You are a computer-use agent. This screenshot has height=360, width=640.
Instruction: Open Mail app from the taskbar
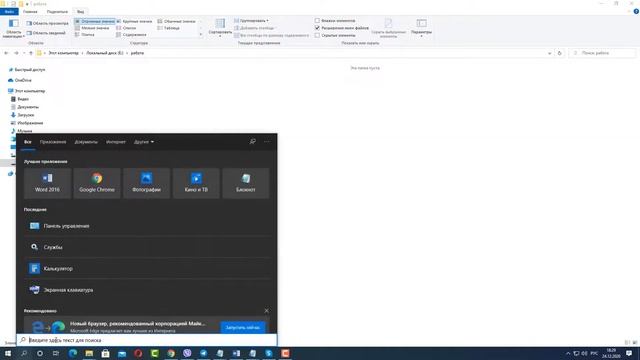point(122,353)
